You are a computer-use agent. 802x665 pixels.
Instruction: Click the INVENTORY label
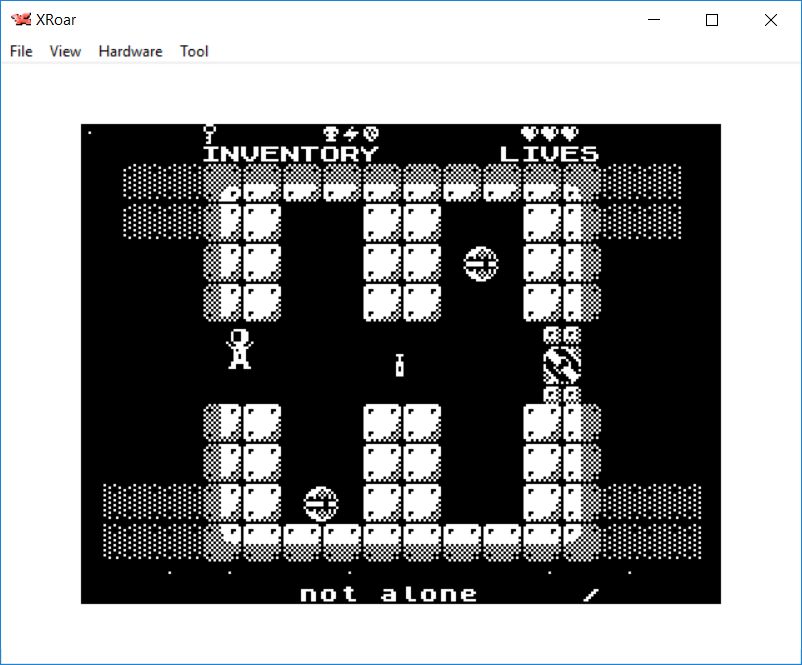[290, 154]
